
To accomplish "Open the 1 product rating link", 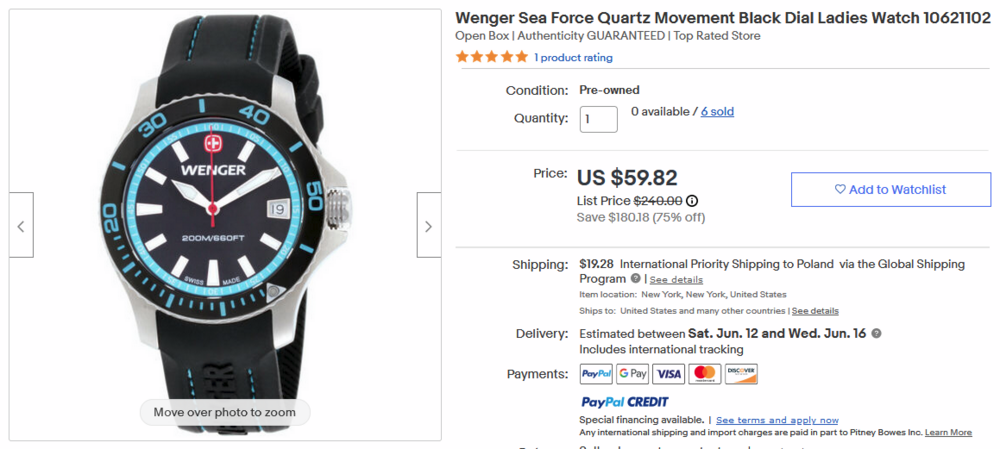I will pyautogui.click(x=573, y=58).
